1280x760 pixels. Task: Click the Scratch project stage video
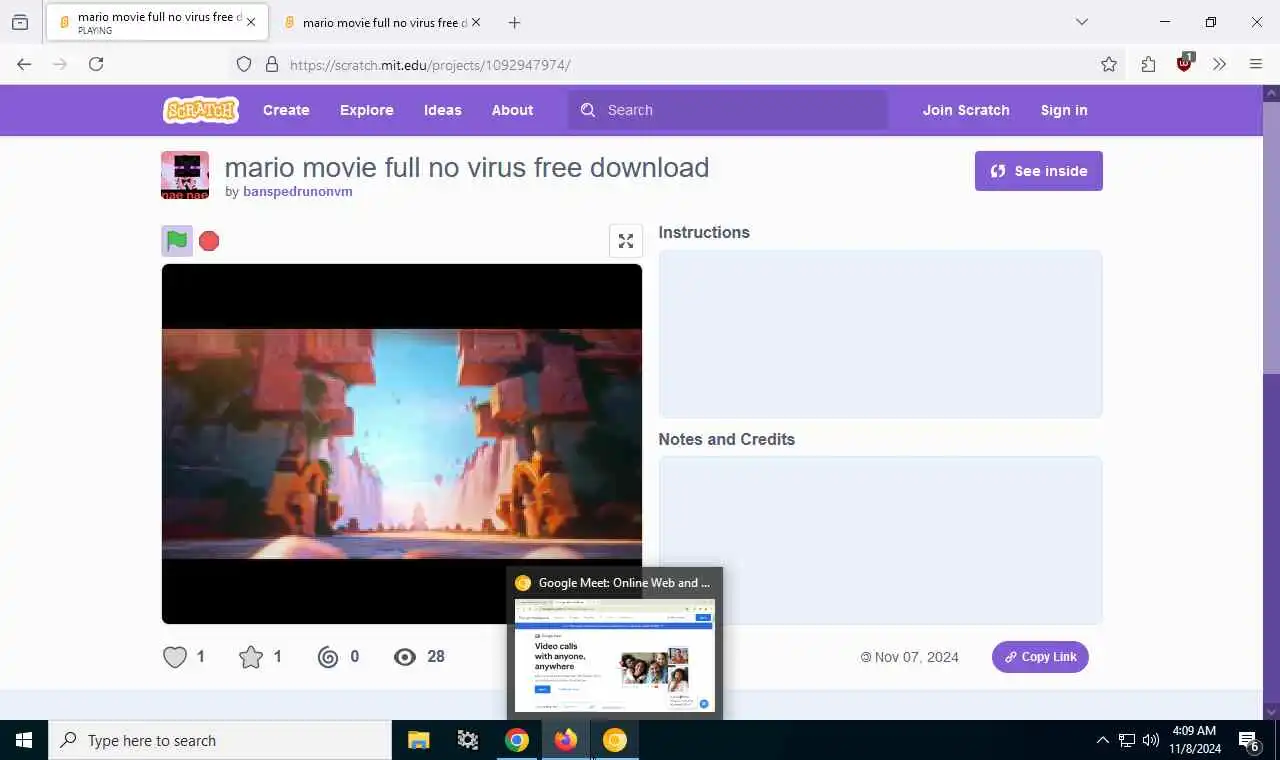[402, 444]
